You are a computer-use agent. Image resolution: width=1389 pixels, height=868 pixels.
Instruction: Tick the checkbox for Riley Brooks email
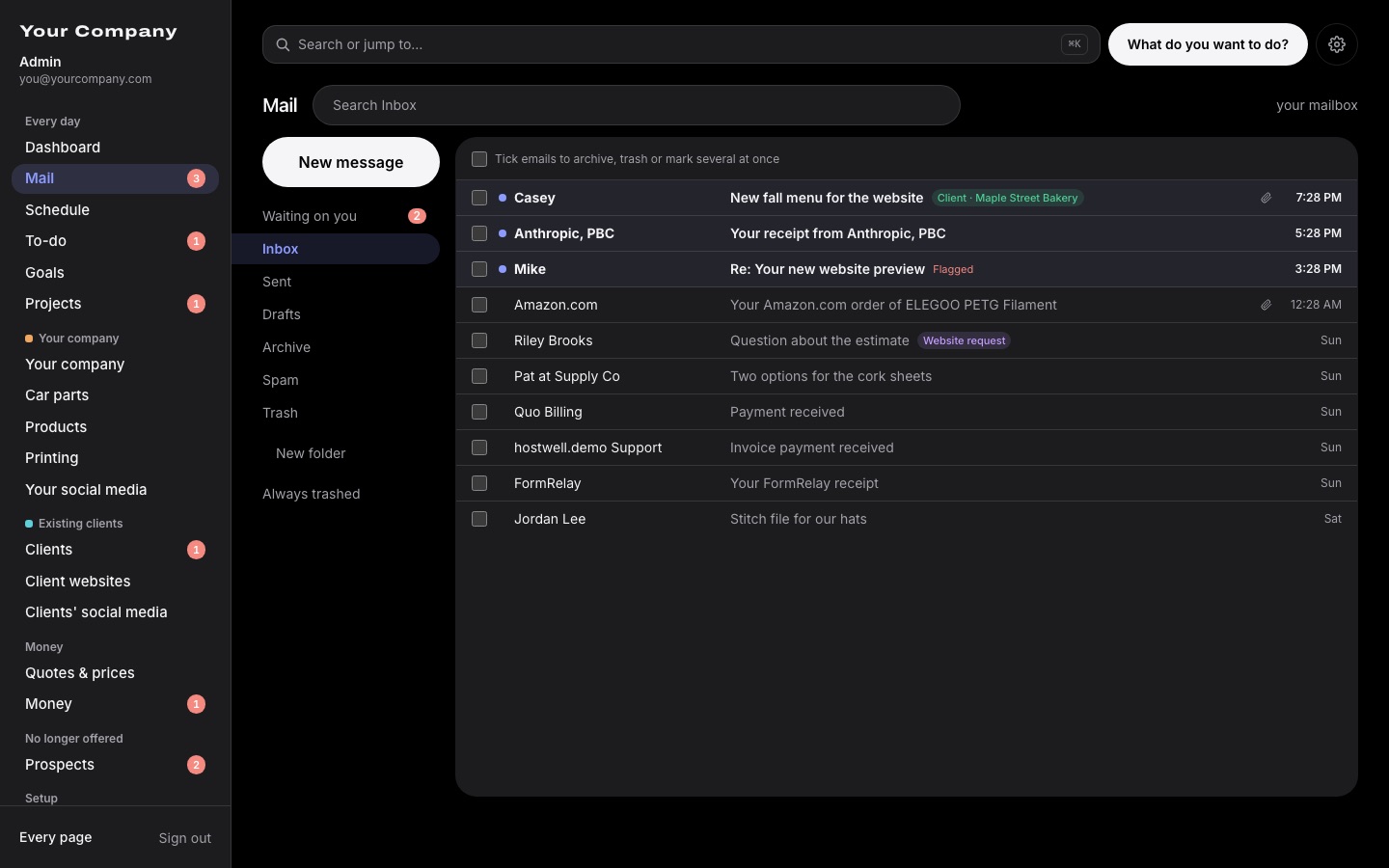click(479, 340)
